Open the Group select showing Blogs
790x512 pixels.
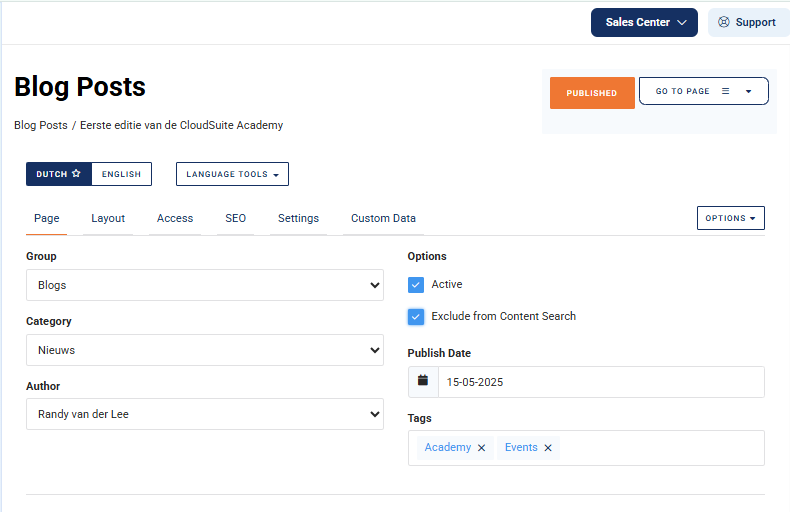[205, 285]
